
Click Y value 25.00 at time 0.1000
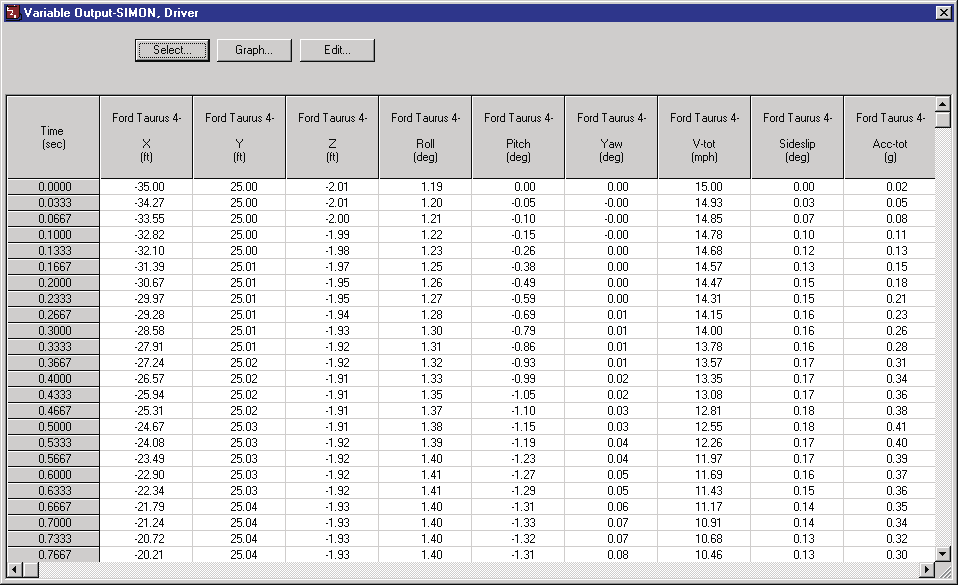(240, 235)
